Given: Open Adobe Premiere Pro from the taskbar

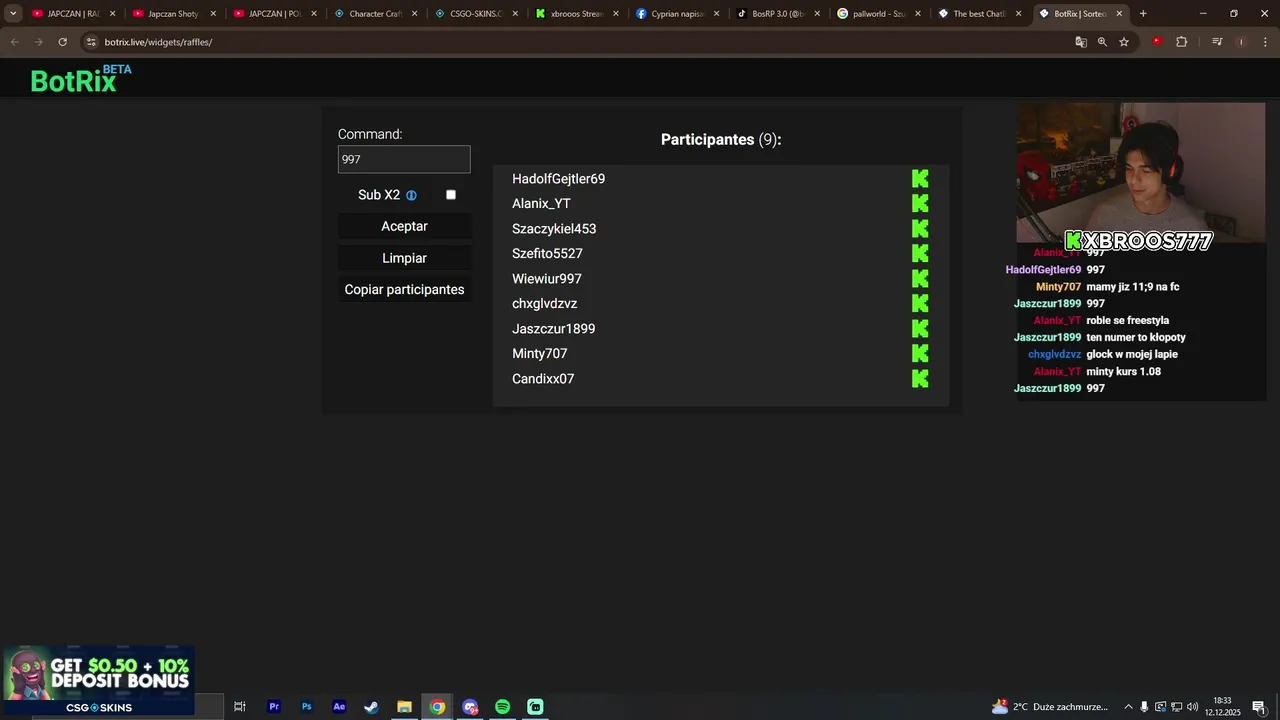Looking at the screenshot, I should (274, 707).
